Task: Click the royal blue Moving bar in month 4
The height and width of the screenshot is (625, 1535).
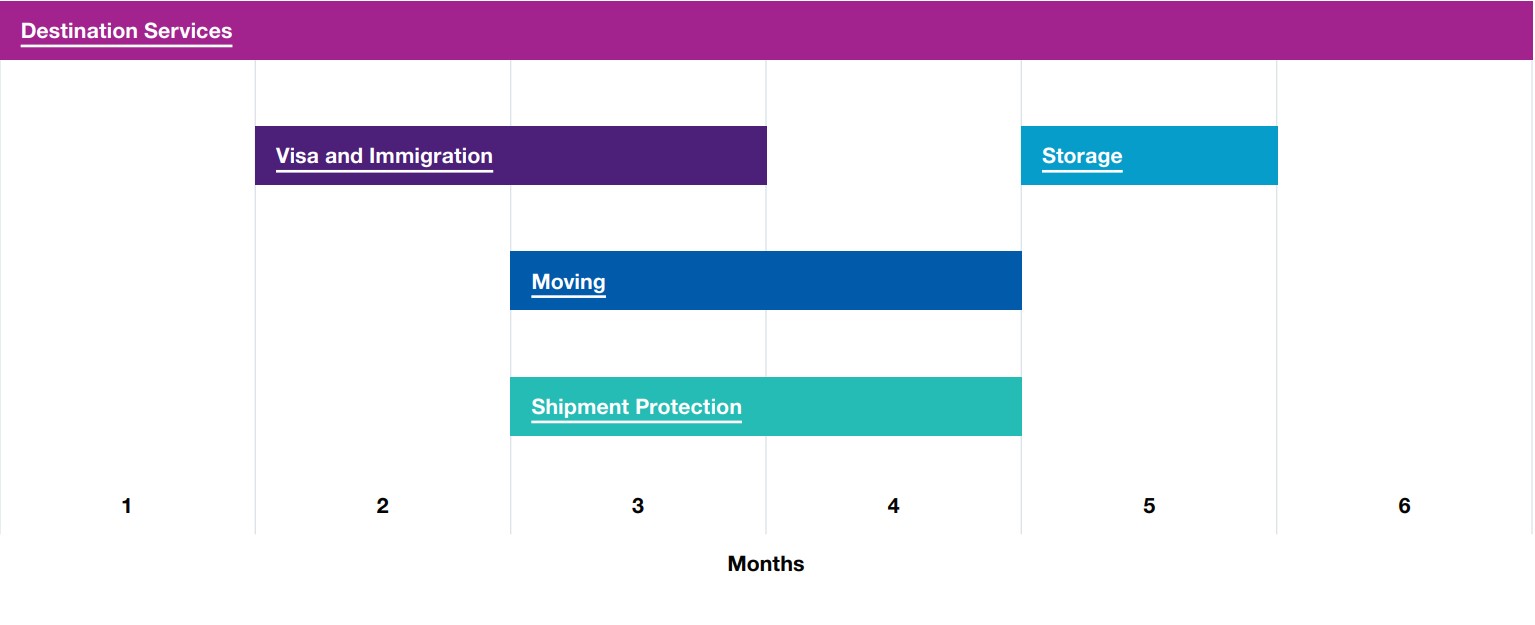Action: [893, 281]
